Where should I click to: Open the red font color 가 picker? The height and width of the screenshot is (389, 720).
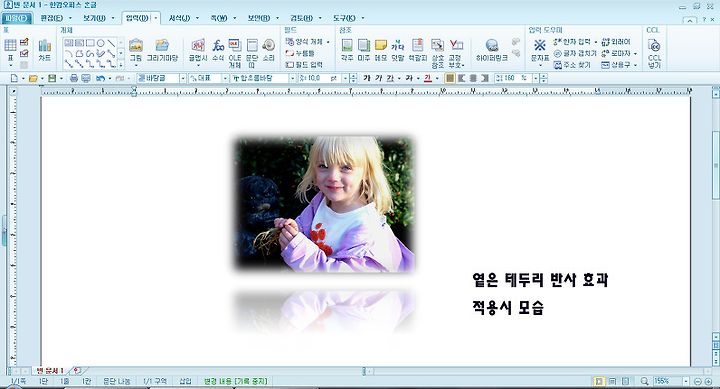click(428, 79)
